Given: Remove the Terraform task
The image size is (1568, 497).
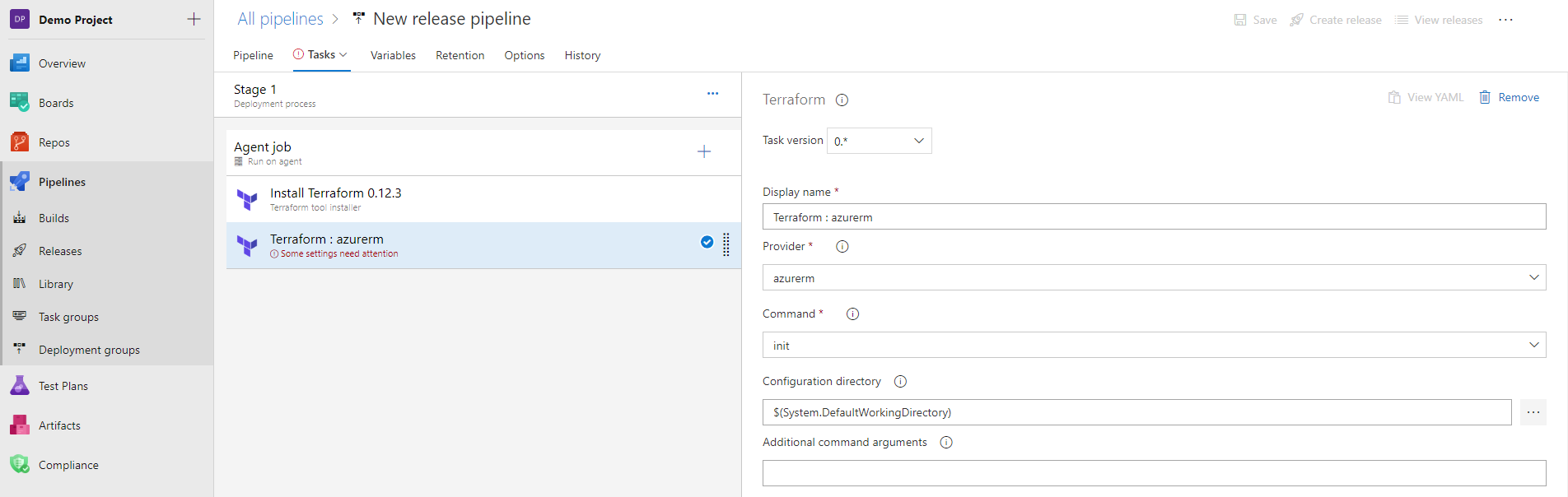Looking at the screenshot, I should pos(1509,97).
